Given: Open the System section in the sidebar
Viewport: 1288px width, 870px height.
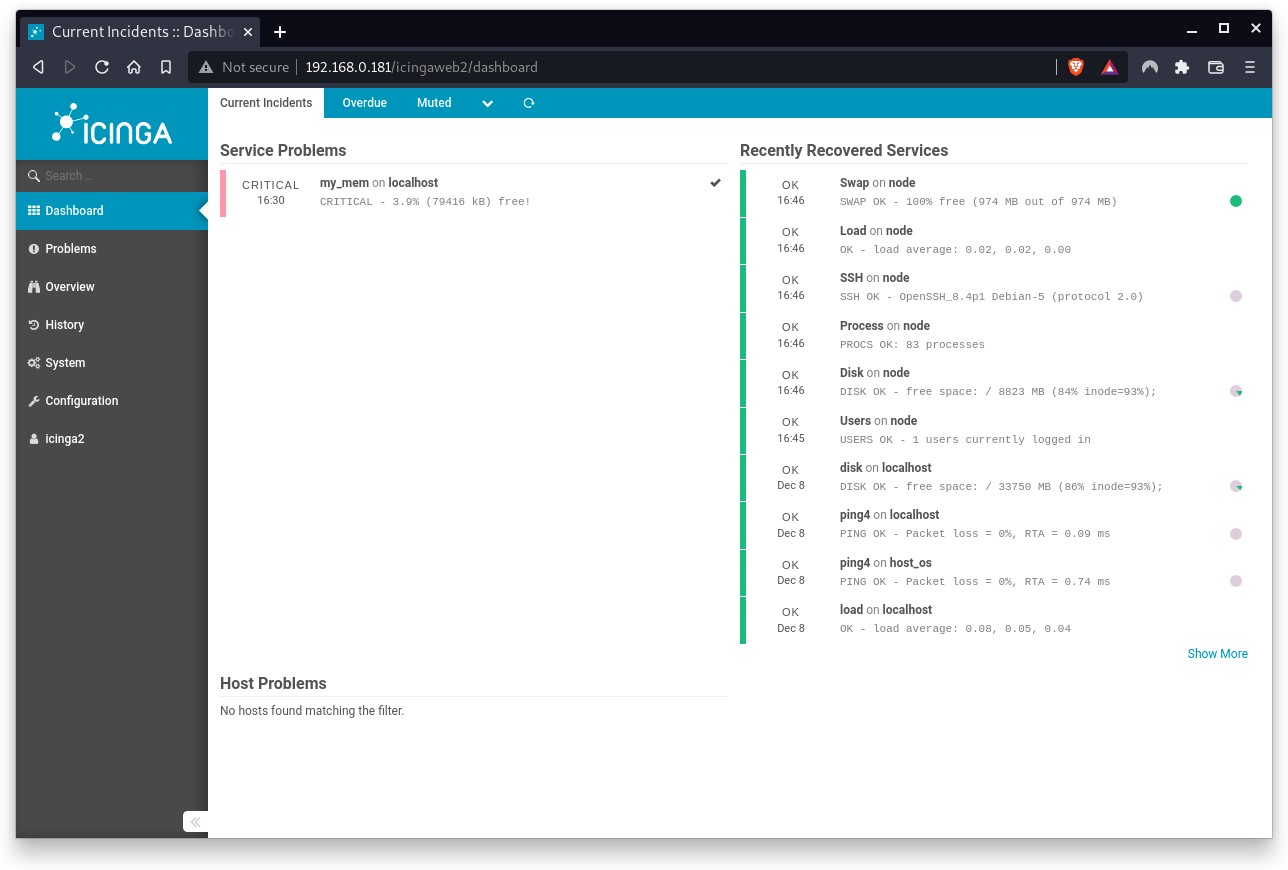Looking at the screenshot, I should click(x=65, y=363).
